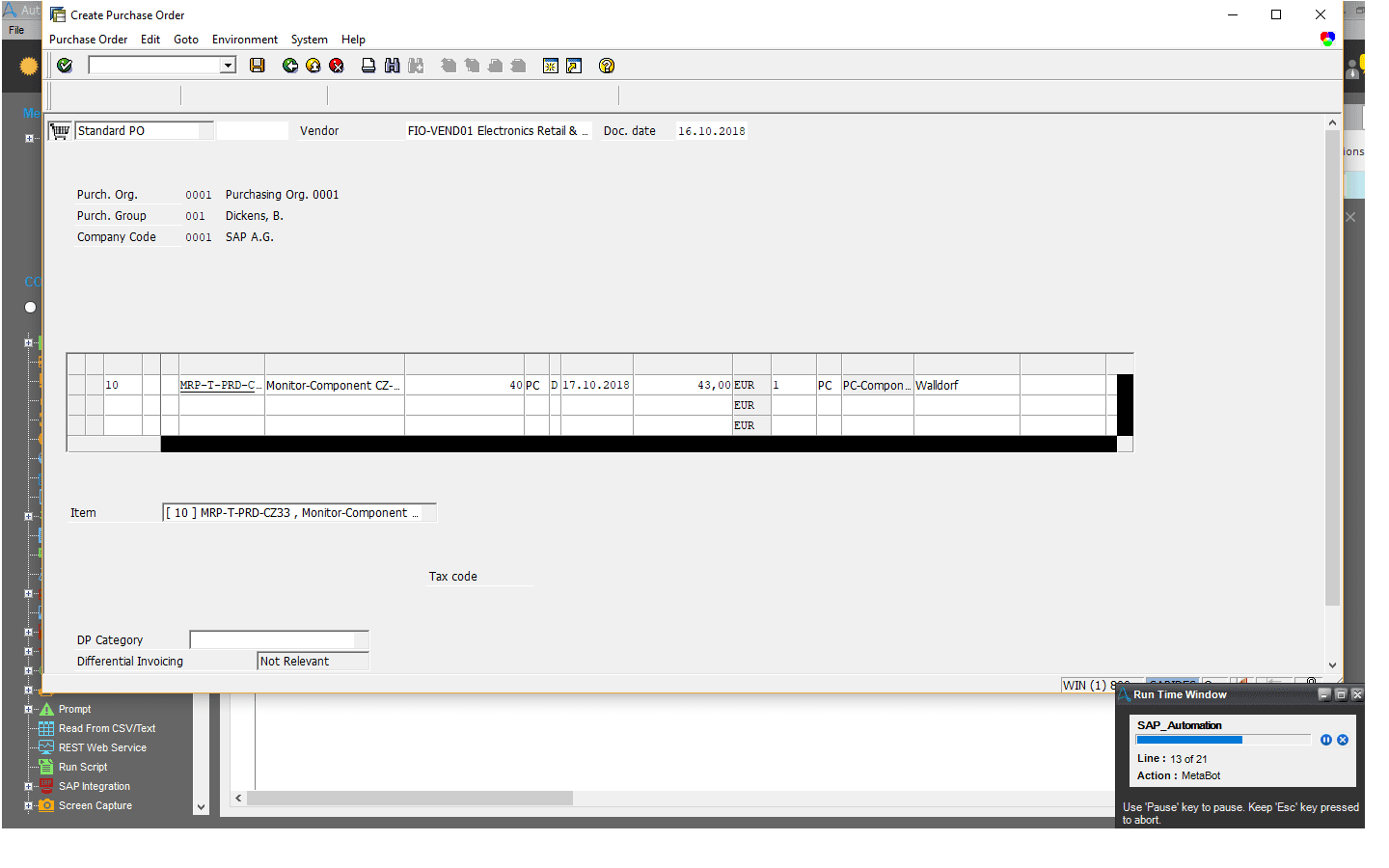The image size is (1389, 868).
Task: Click the red Cancel icon in toolbar
Action: tap(337, 66)
